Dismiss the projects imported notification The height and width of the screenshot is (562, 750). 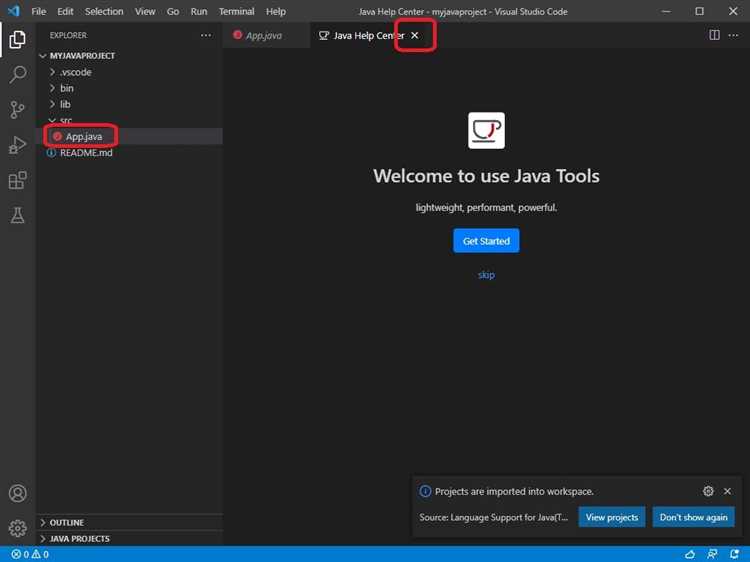click(x=727, y=491)
